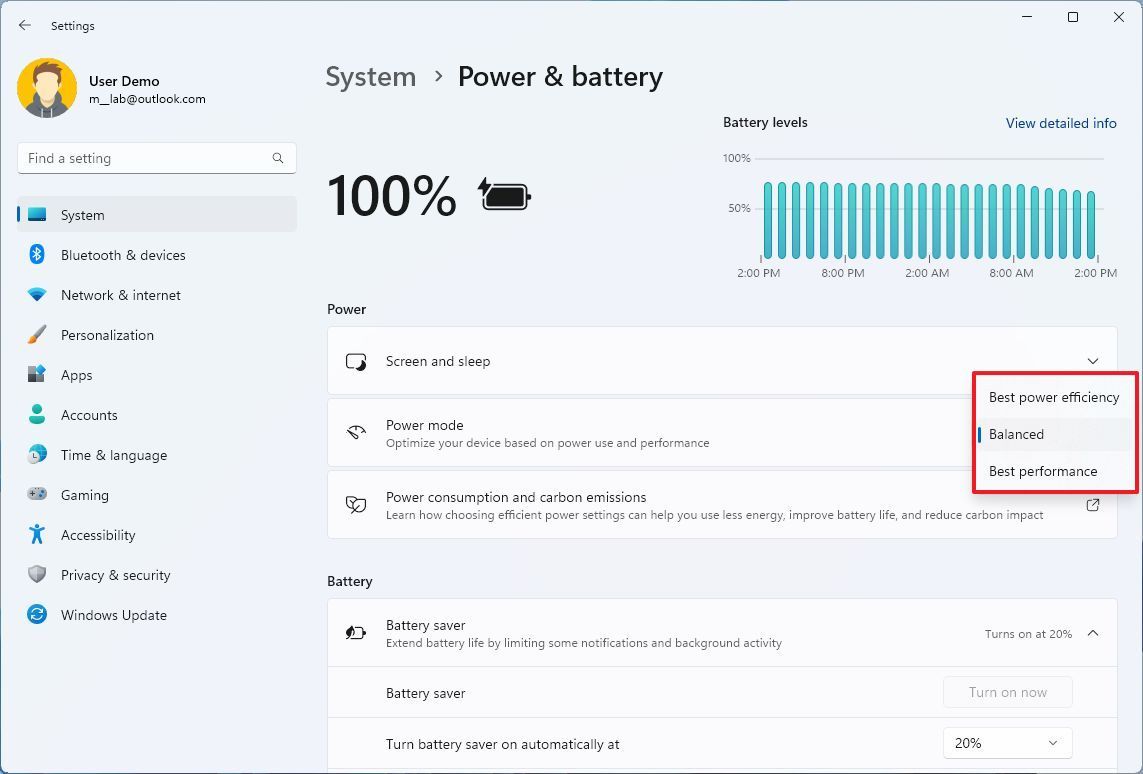Open the battery saver percentage dropdown
1143x774 pixels.
click(x=1007, y=743)
